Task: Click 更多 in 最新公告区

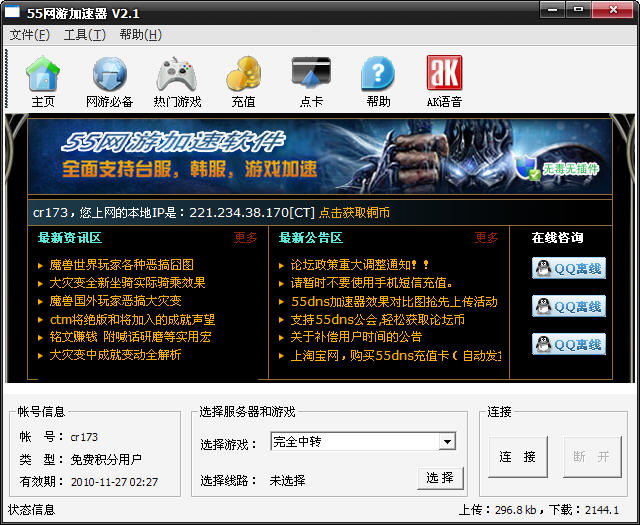Action: (486, 238)
